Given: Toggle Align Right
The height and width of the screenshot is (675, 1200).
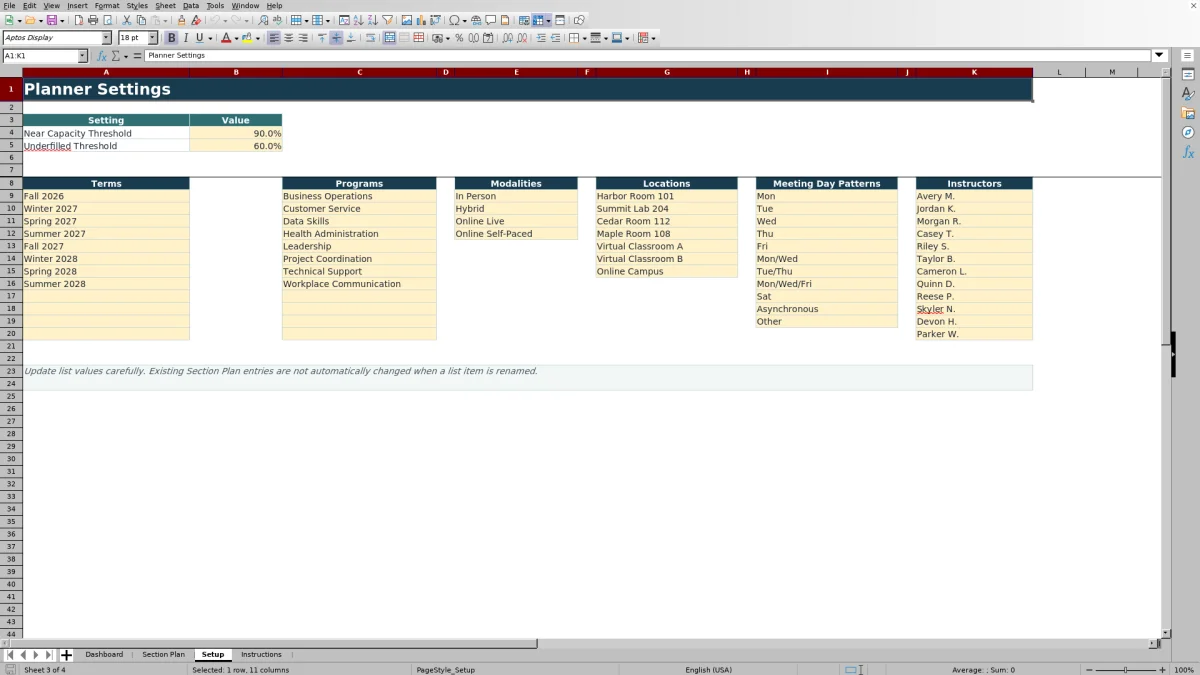Looking at the screenshot, I should (303, 38).
